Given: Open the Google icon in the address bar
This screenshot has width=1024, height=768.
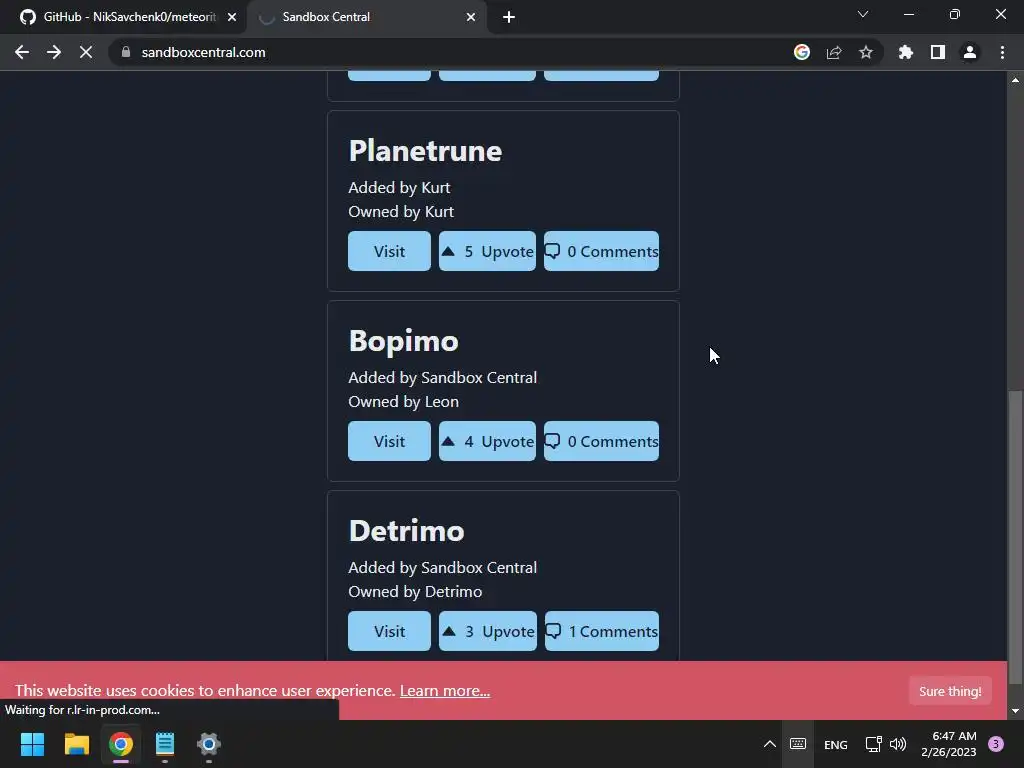Looking at the screenshot, I should pos(802,52).
